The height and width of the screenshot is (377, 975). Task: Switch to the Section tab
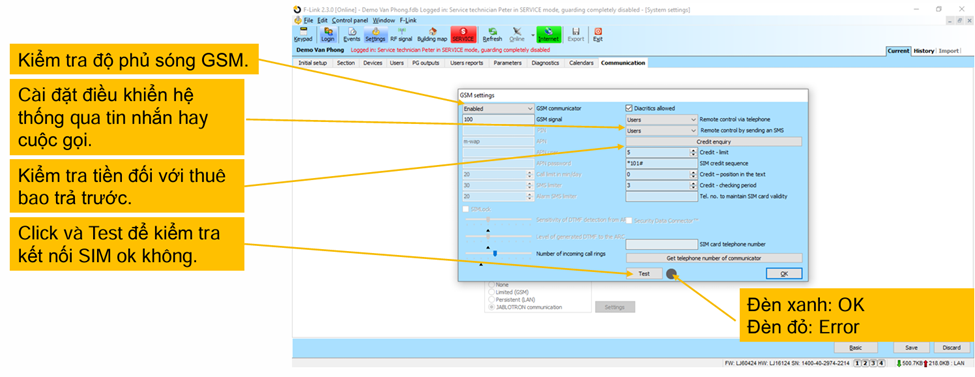point(346,63)
